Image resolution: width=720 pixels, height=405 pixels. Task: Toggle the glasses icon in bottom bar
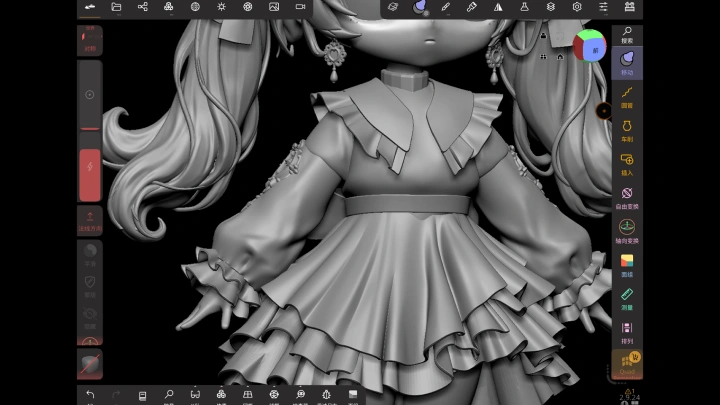click(195, 395)
